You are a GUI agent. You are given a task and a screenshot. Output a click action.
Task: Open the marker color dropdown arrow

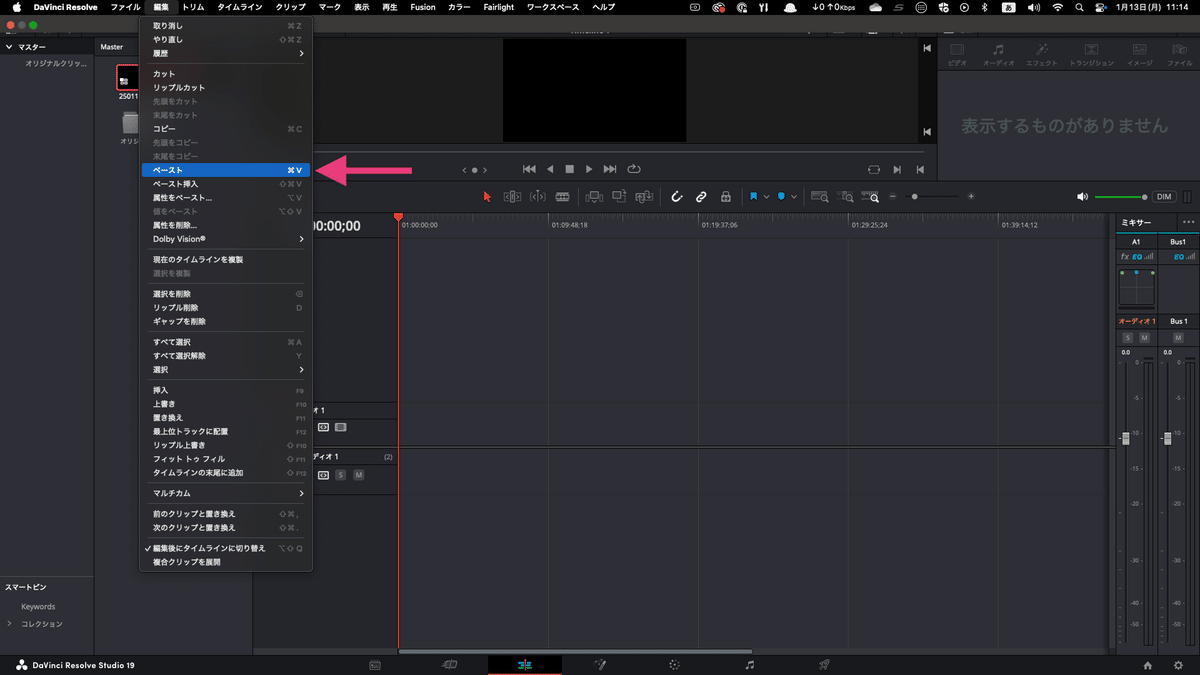(794, 197)
